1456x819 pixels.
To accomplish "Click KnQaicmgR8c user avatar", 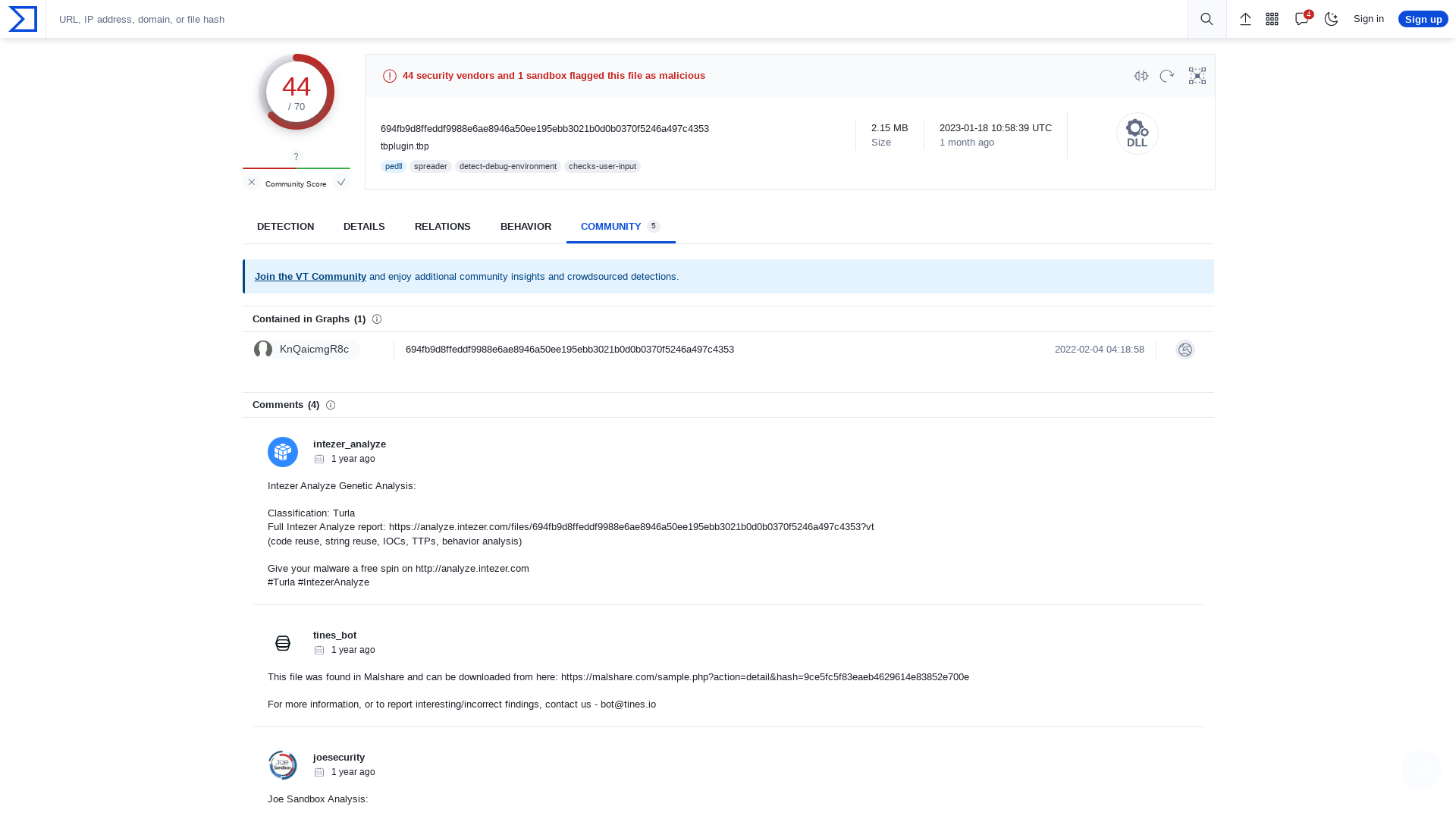I will pyautogui.click(x=263, y=350).
